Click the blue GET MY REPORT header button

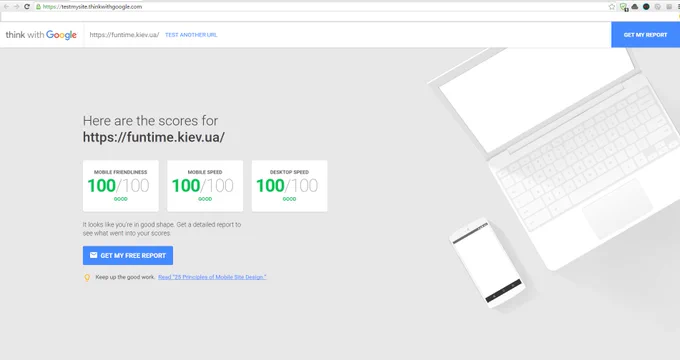(645, 35)
